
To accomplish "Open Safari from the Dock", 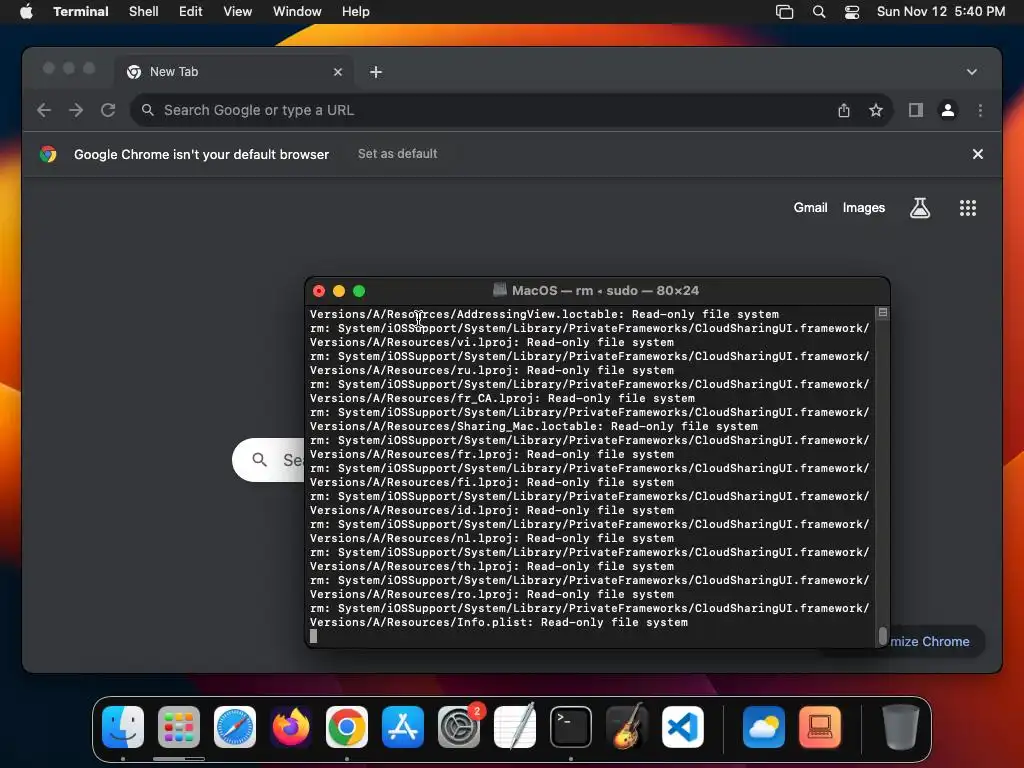I will [235, 727].
